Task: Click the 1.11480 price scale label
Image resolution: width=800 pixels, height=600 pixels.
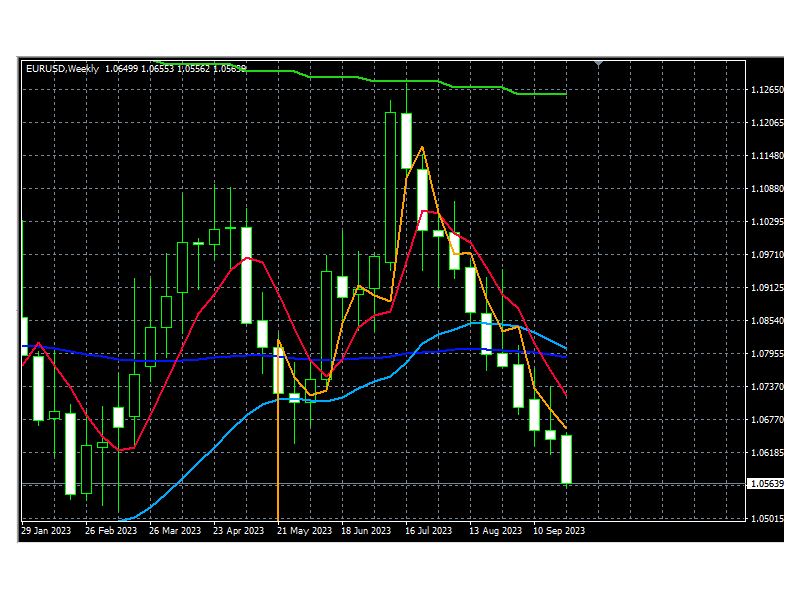Action: (x=767, y=156)
